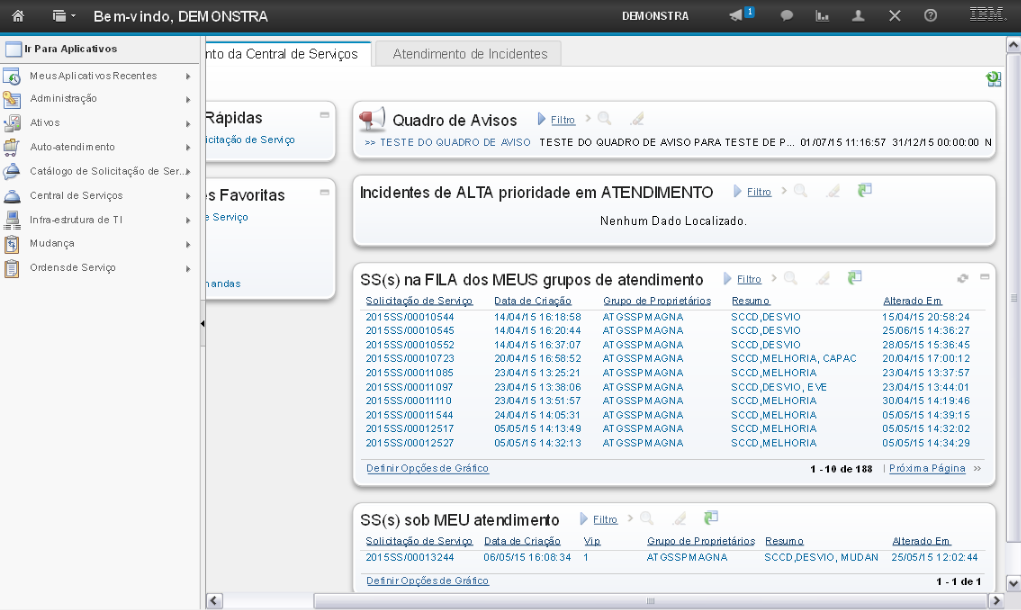
Task: Switch to Atendimento de Incidentes tab
Action: tap(469, 54)
